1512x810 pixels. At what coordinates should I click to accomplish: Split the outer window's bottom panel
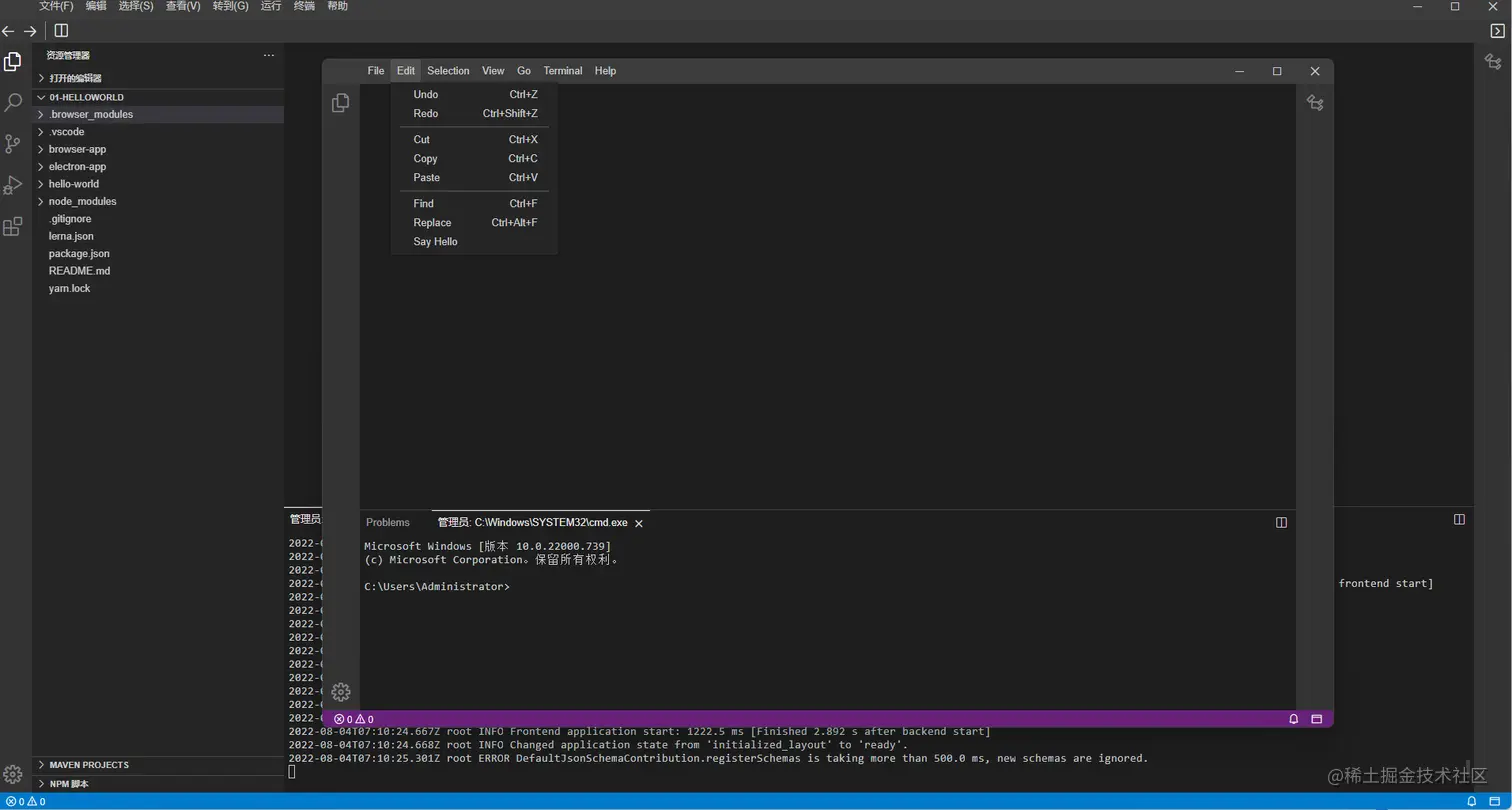click(x=1459, y=519)
